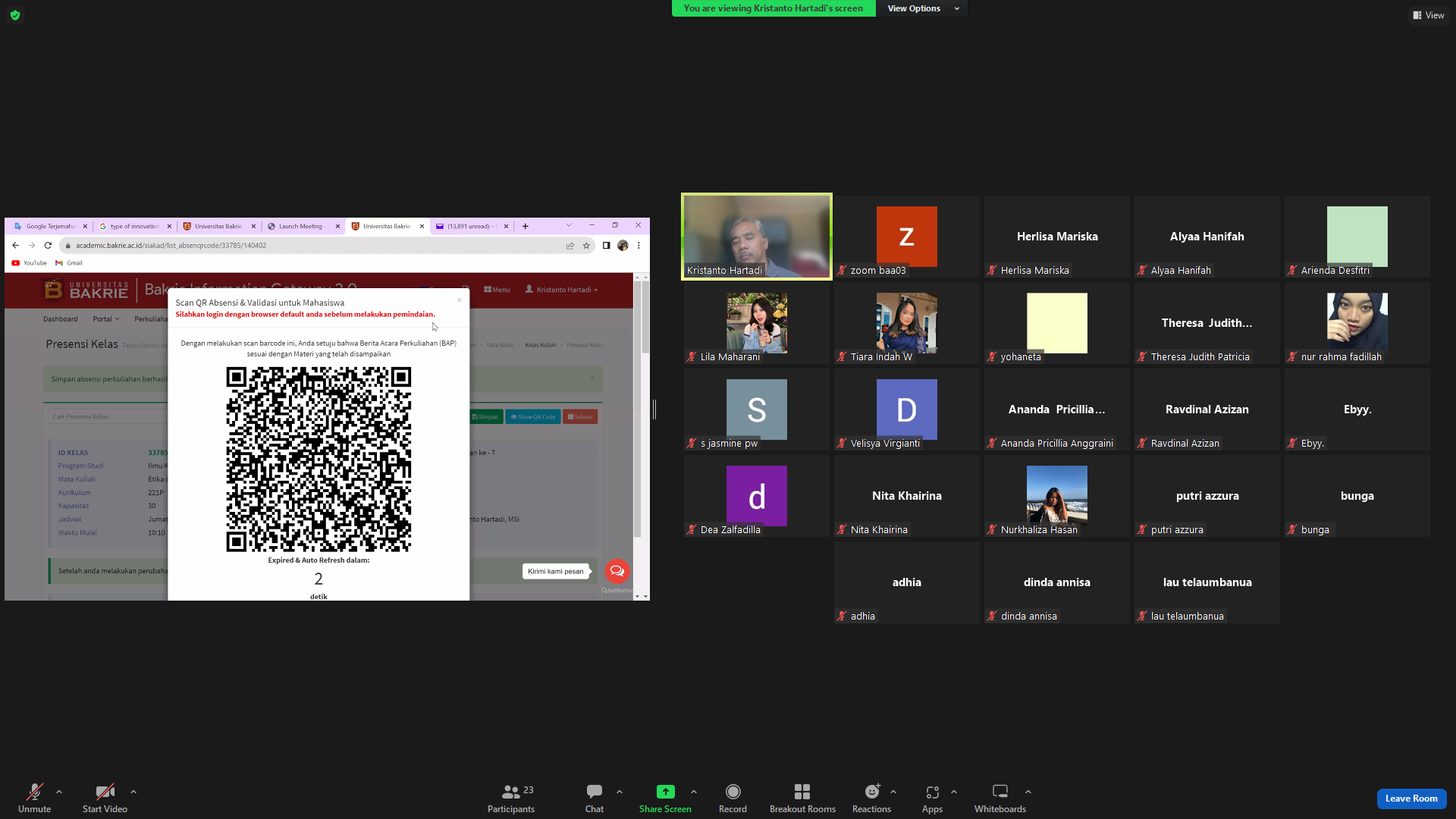Select Arienda Desfitri's participant tile
The image size is (1456, 819).
pos(1357,237)
